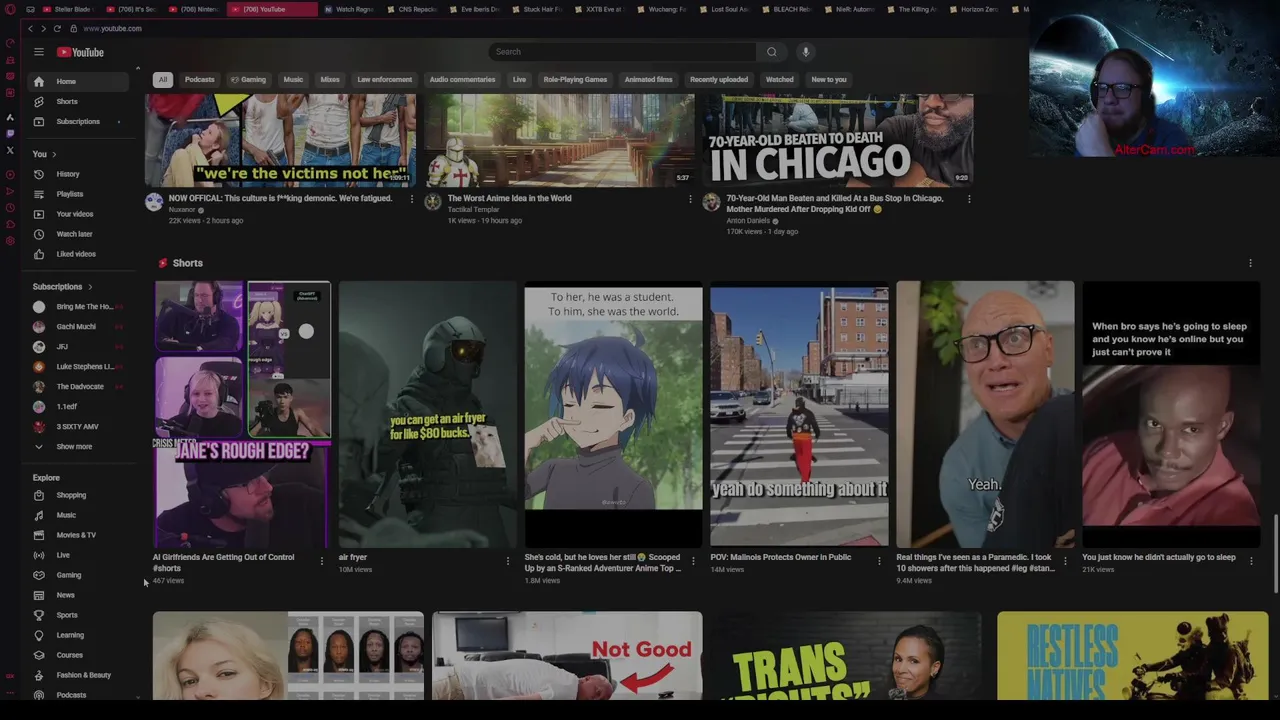1280x720 pixels.
Task: Open Gachi Muchi channel subscription
Action: [x=78, y=326]
